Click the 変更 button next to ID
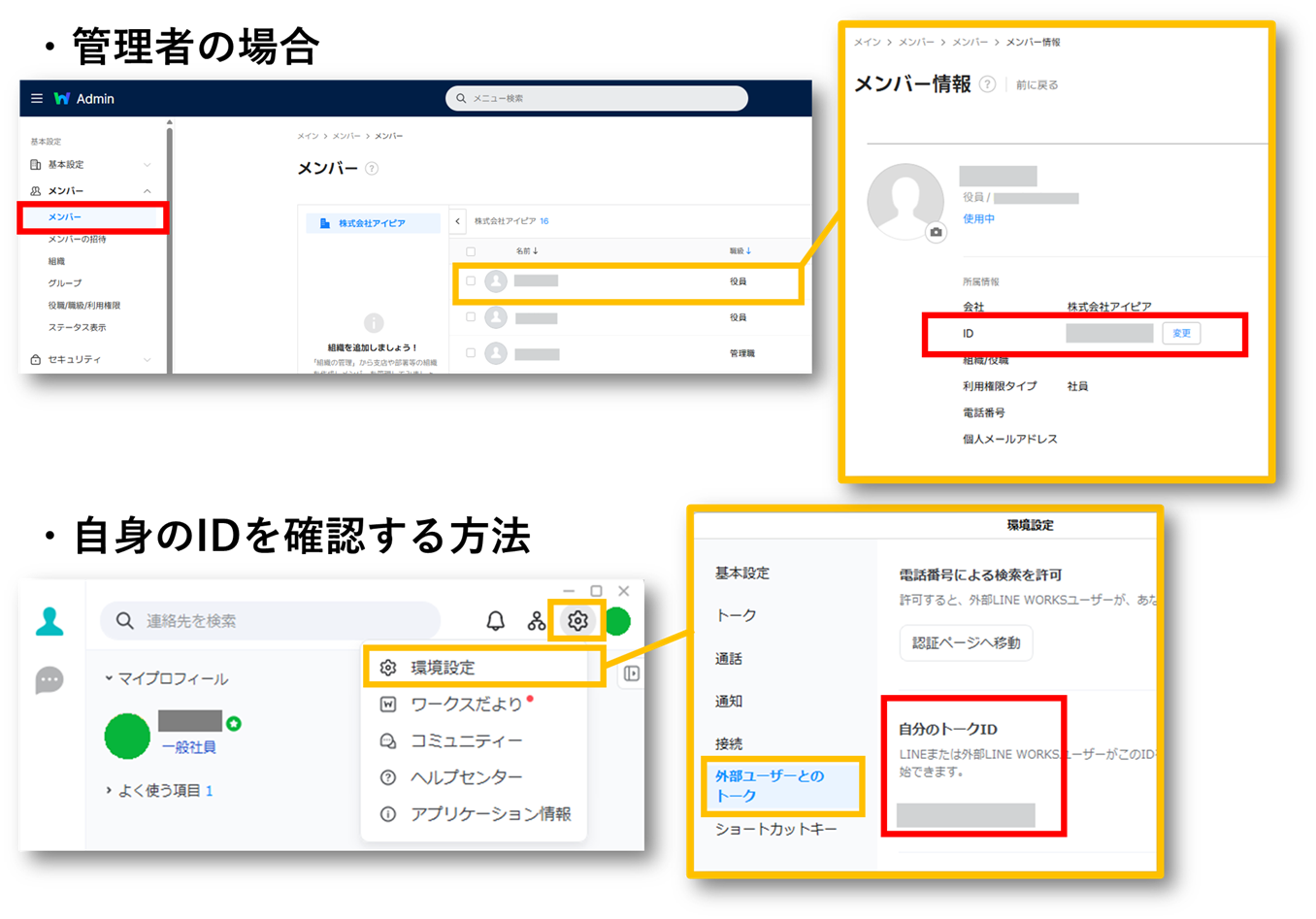 pos(1181,333)
